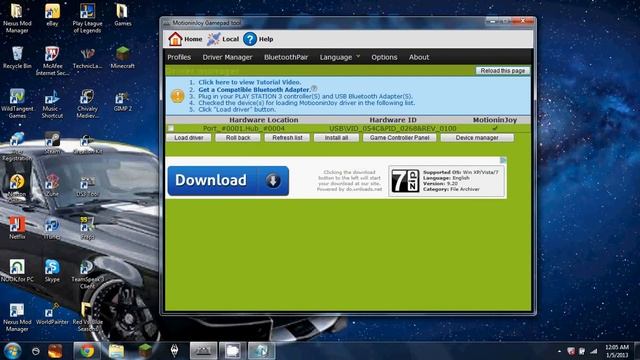Click the Reload this page button
The height and width of the screenshot is (360, 640).
coord(502,71)
